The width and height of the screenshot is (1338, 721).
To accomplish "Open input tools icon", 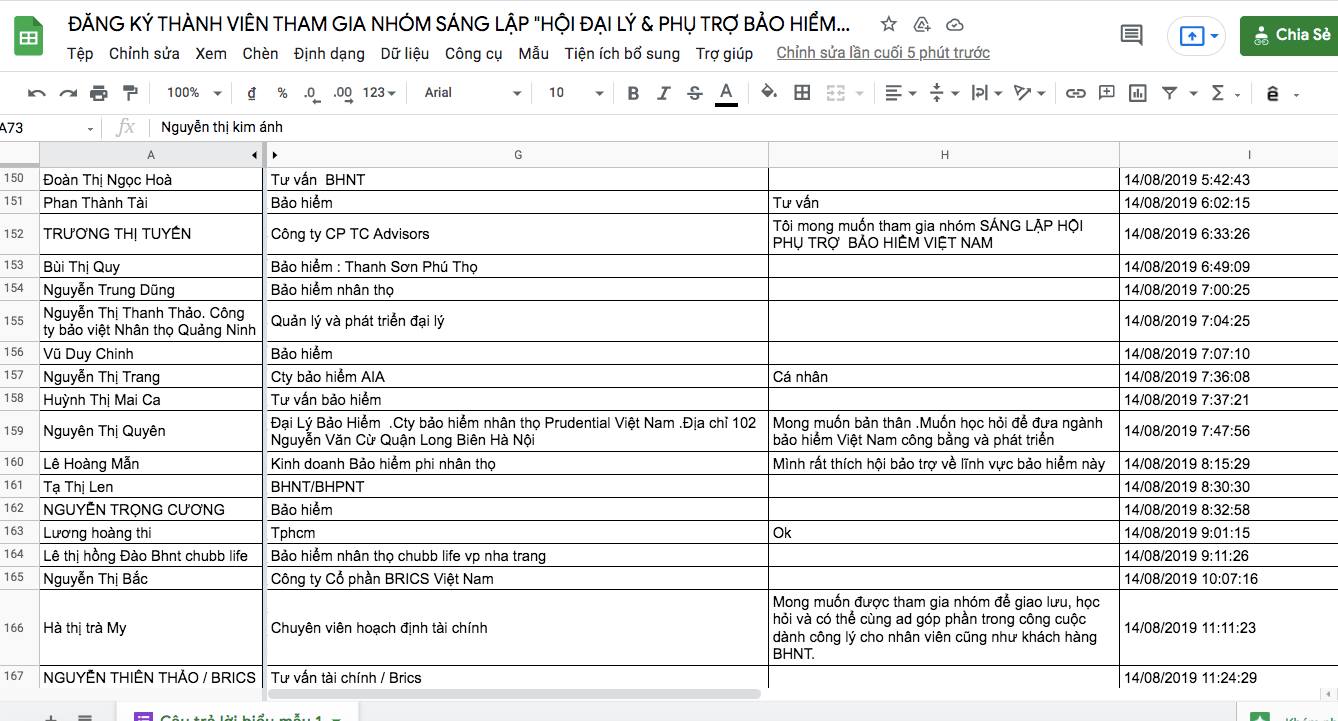I will click(x=1273, y=93).
